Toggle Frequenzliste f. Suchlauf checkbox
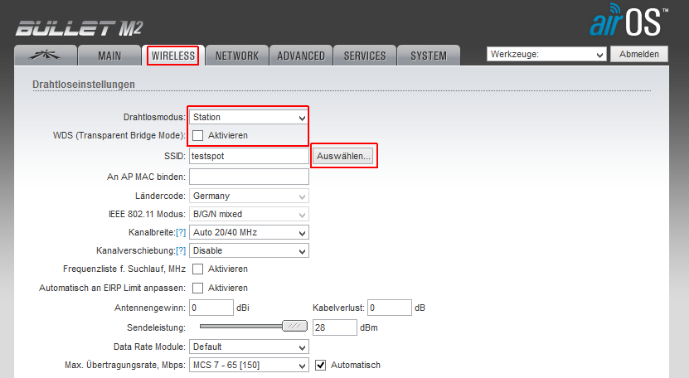This screenshot has width=689, height=378. pos(198,269)
